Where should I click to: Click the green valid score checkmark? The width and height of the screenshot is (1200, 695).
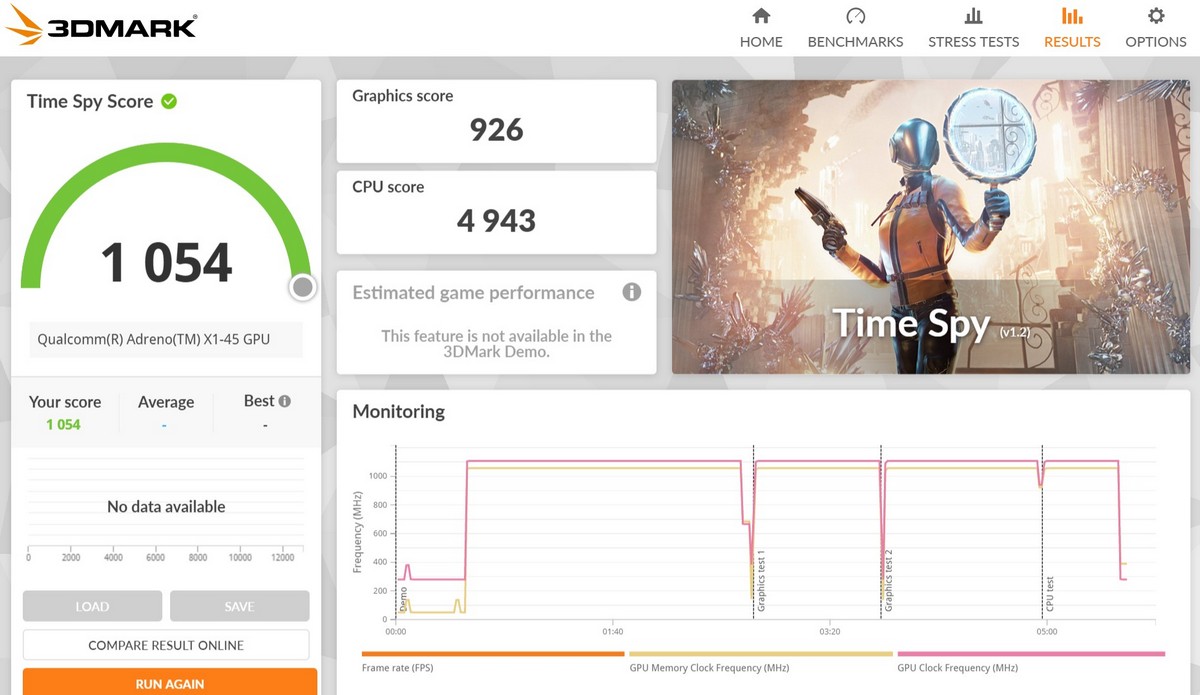coord(169,101)
